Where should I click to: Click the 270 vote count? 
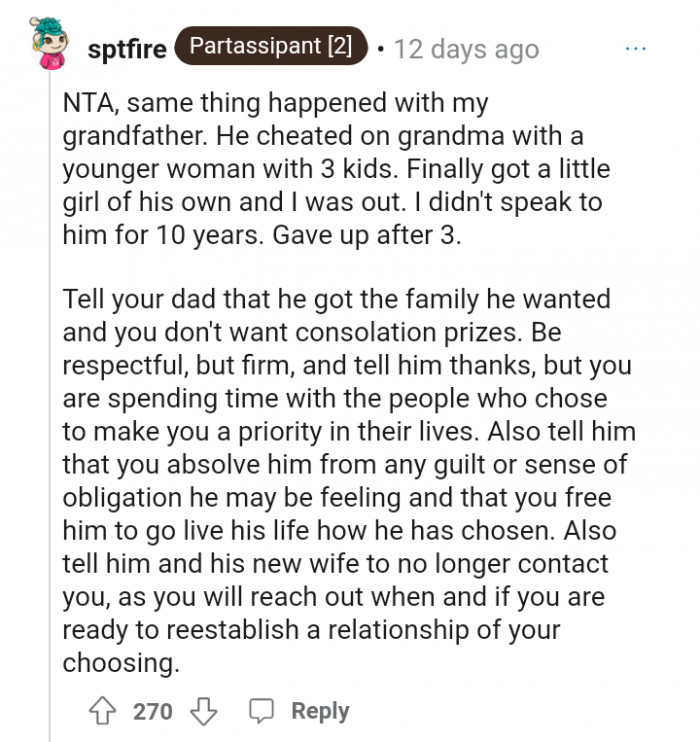[x=153, y=711]
